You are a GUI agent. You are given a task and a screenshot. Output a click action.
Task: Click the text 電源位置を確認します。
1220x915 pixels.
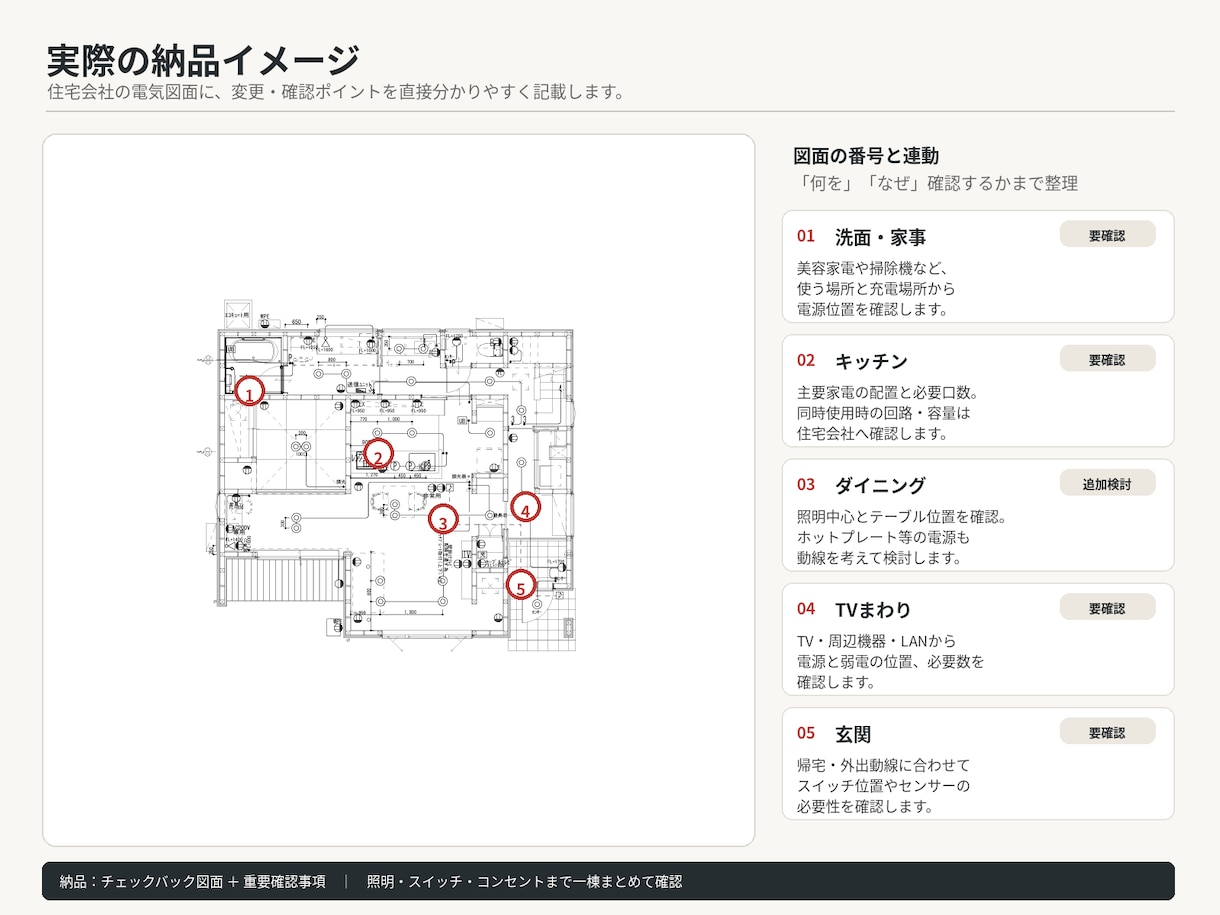pos(872,309)
